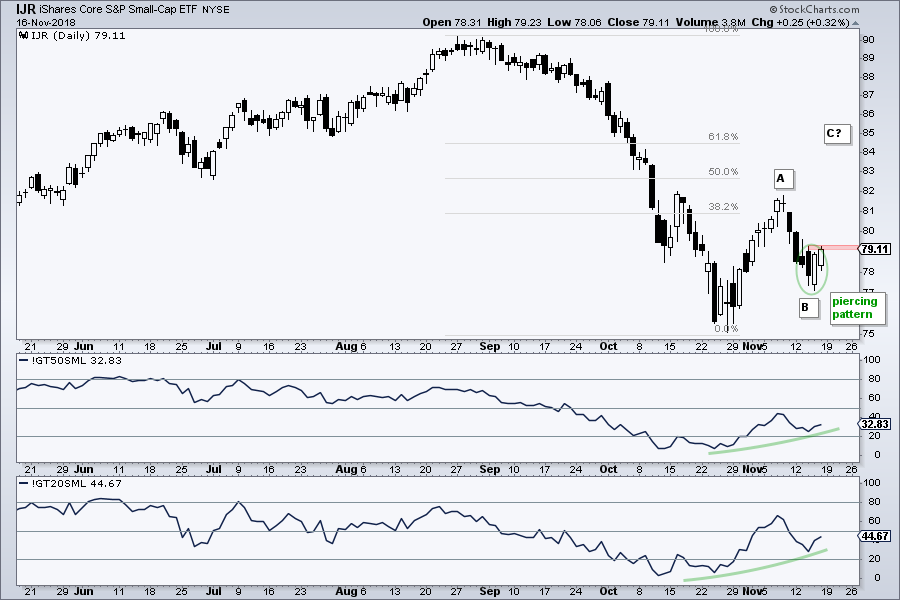This screenshot has width=900, height=600.
Task: Click the High 79.23 value
Action: (514, 22)
